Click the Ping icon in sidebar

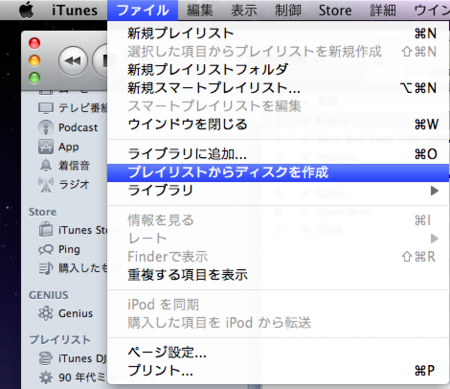tap(46, 249)
